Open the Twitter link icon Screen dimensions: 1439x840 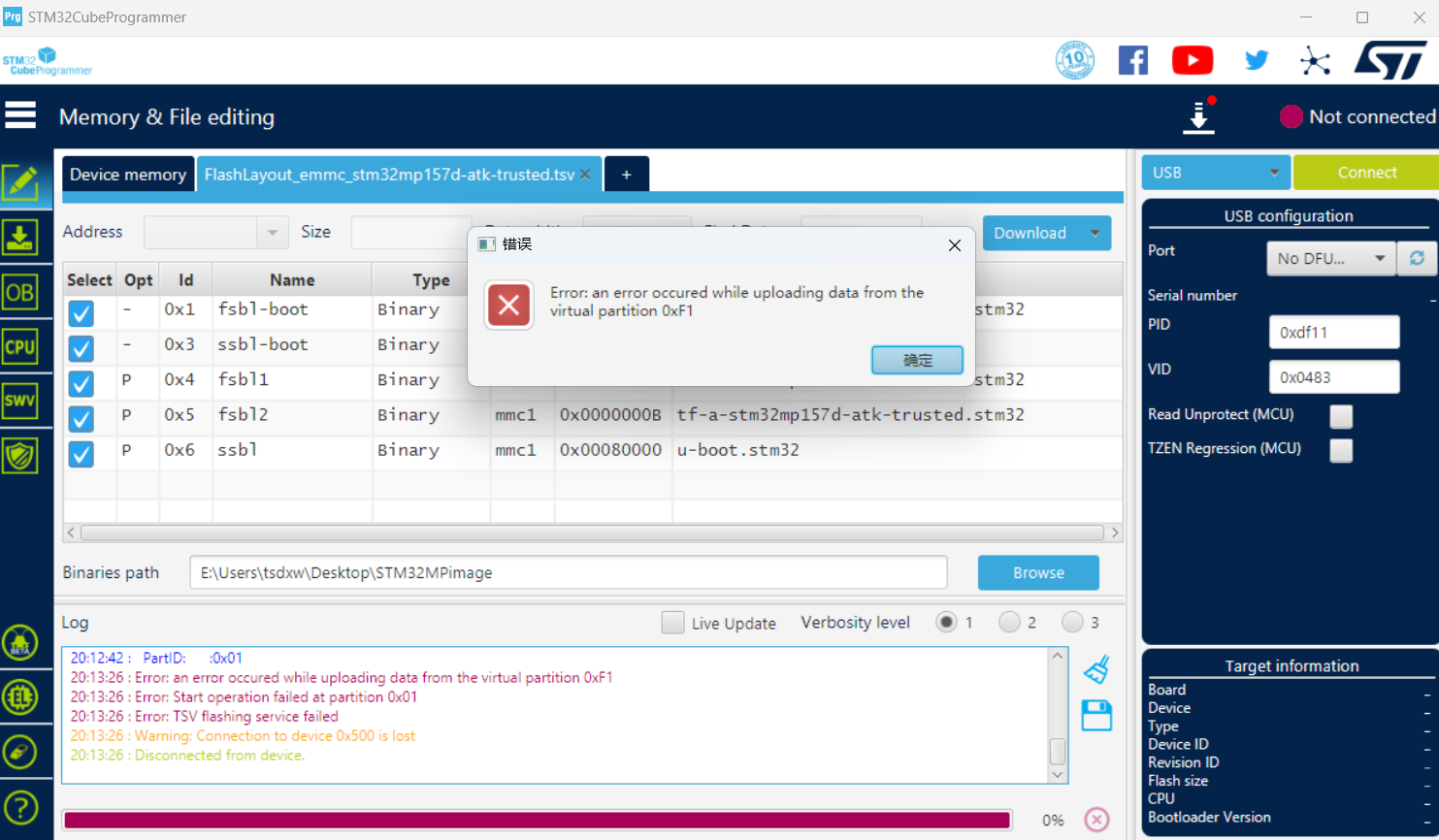(1257, 60)
